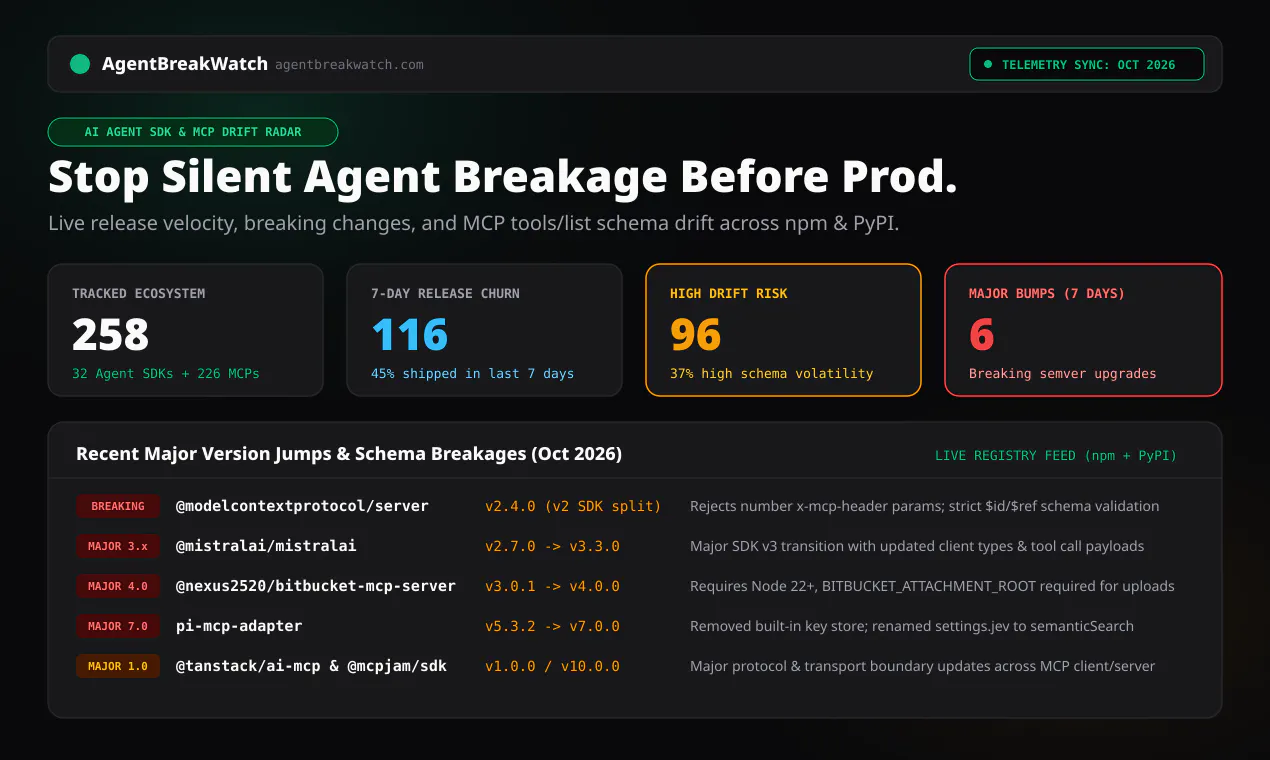1270x760 pixels.
Task: Click the Major protocol & transport boundary description
Action: click(922, 666)
